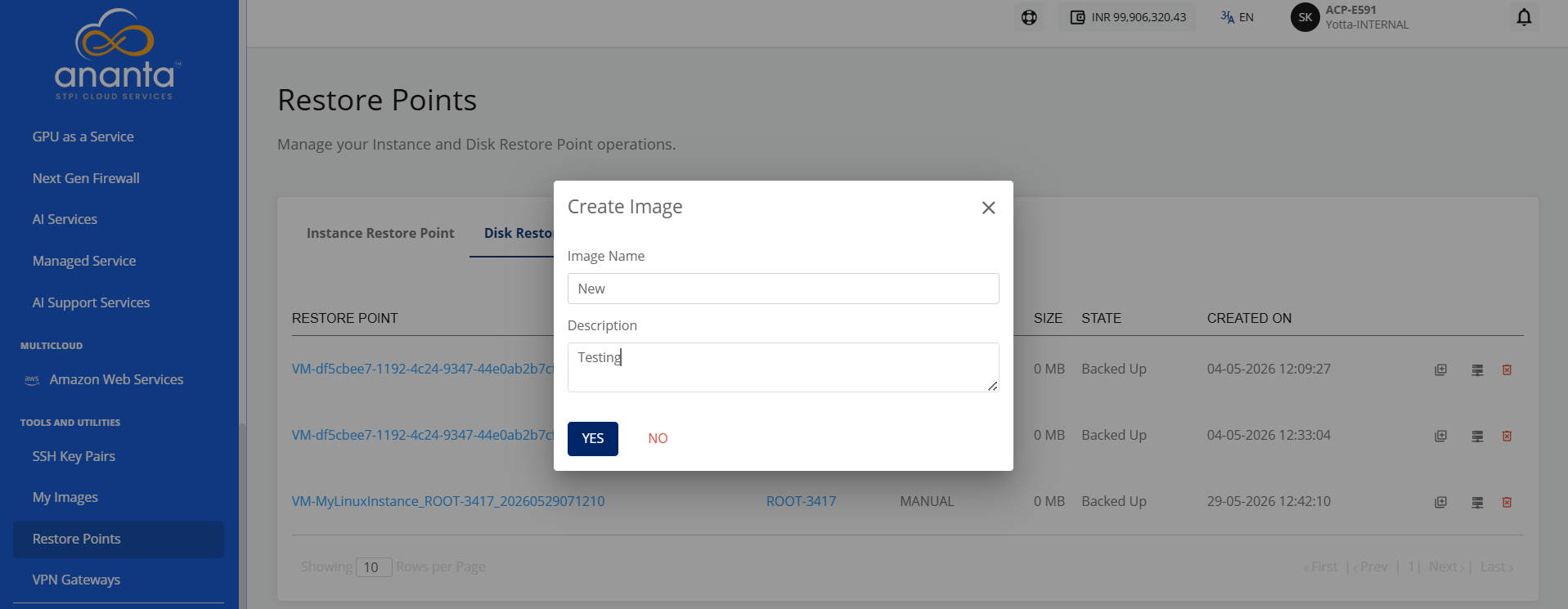
Task: Close the Create Image dialog
Action: coord(988,208)
